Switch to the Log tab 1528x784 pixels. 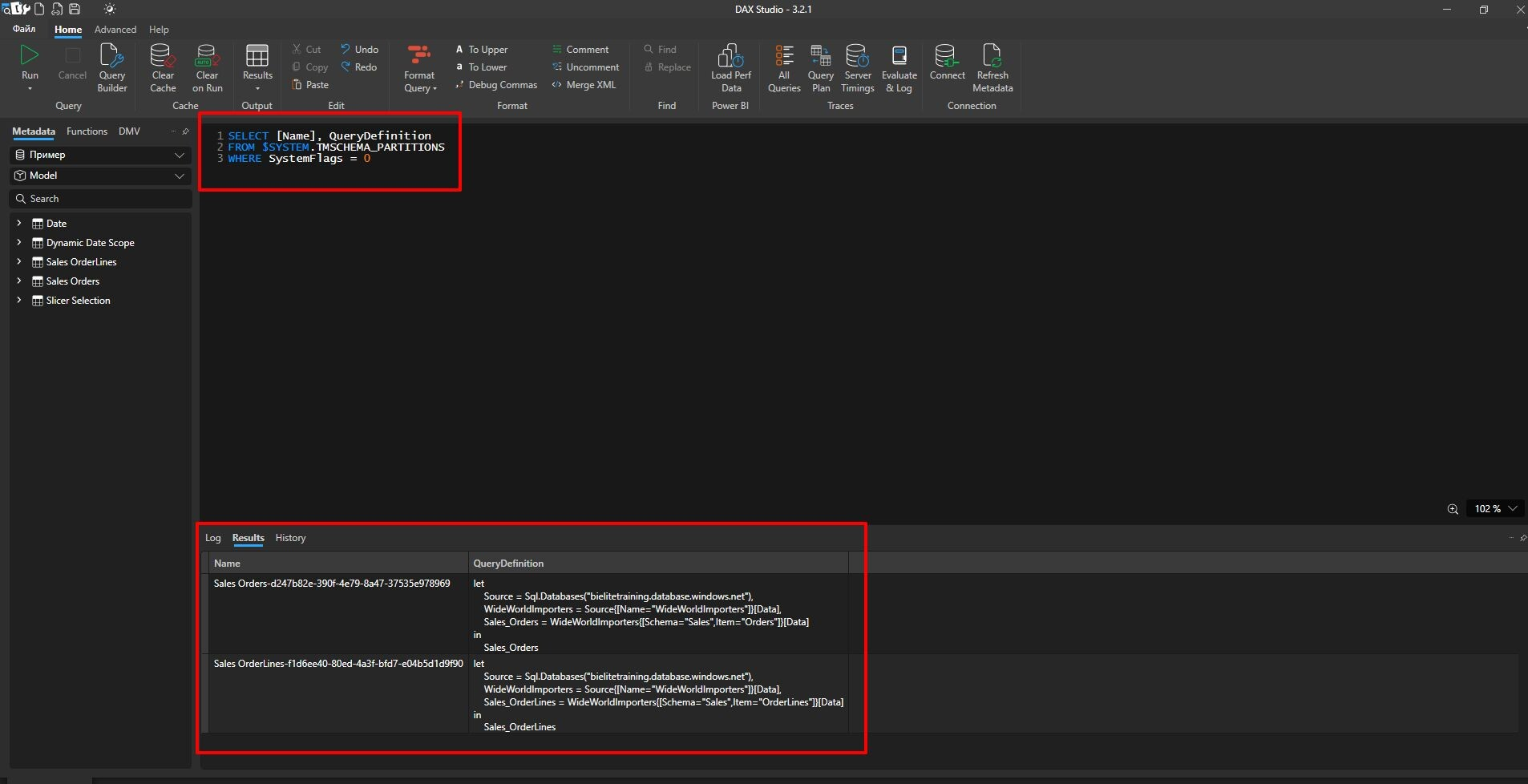212,538
